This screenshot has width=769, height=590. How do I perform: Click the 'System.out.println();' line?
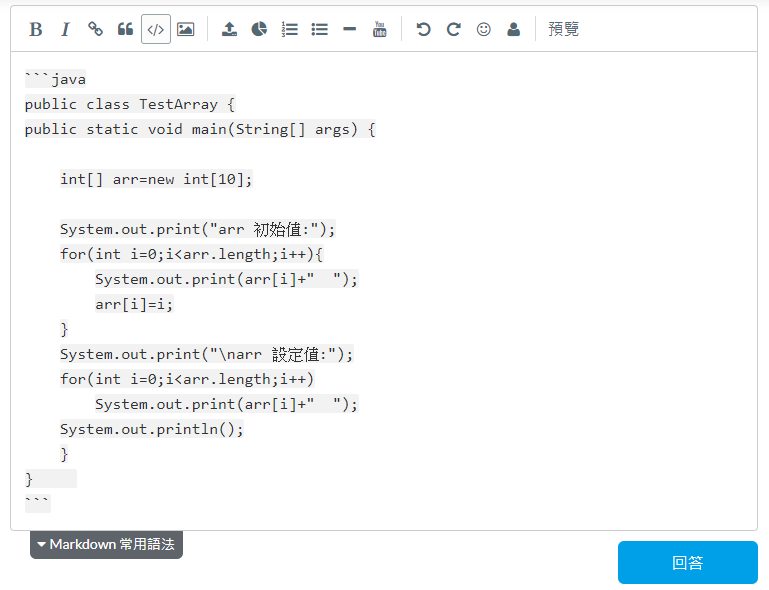pos(152,429)
